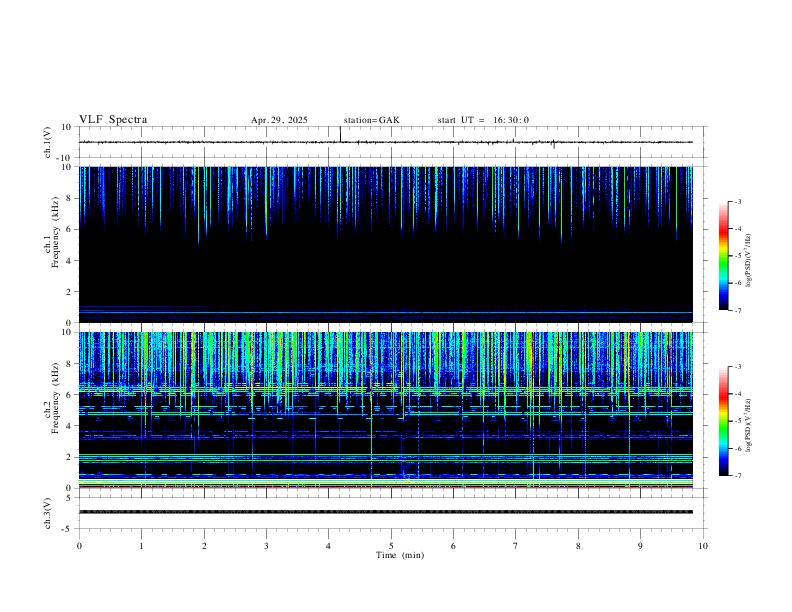
Task: Select the ch.1 "Frequency (kHz)" axis label
Action: tap(55, 232)
